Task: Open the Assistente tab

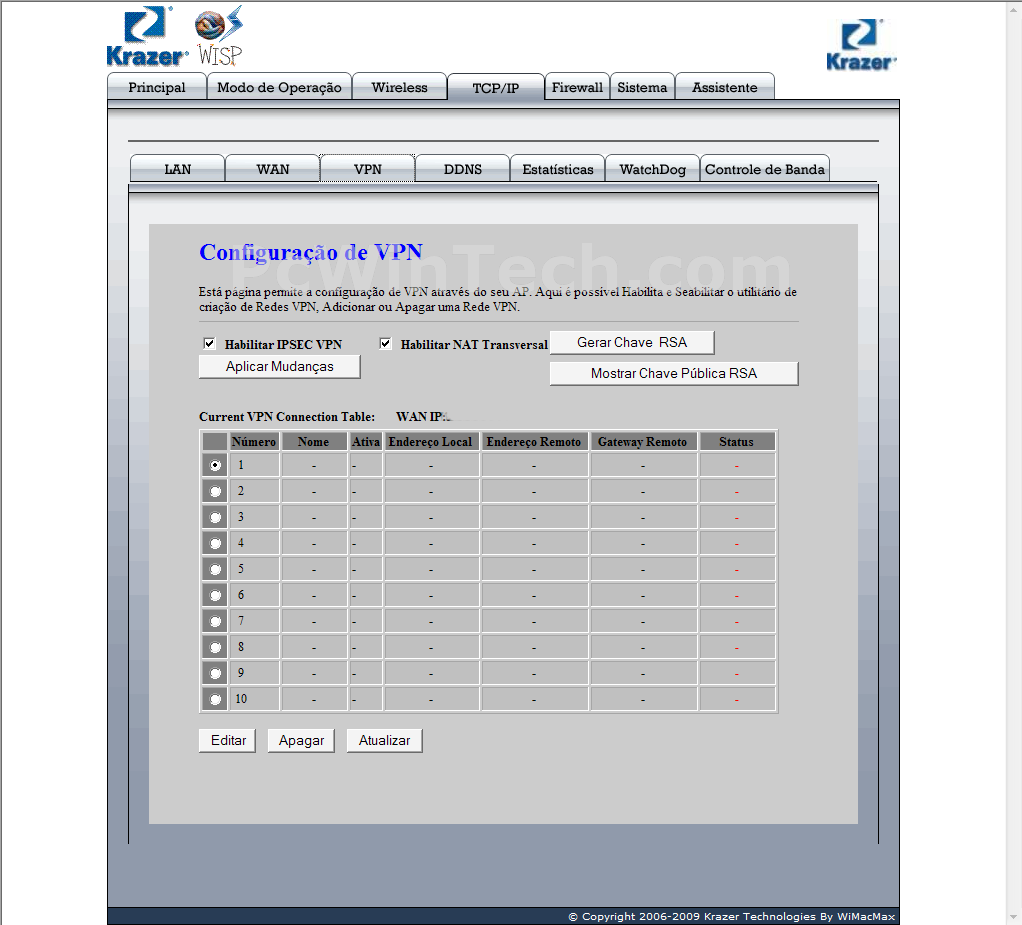Action: click(725, 87)
